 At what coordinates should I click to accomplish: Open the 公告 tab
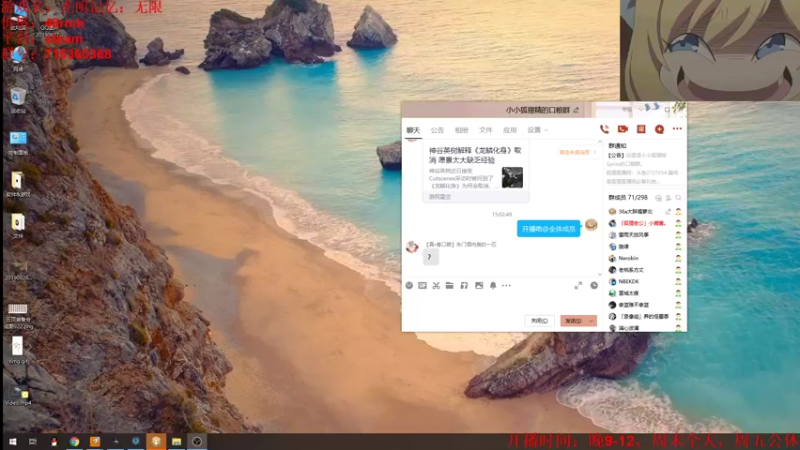pos(437,131)
